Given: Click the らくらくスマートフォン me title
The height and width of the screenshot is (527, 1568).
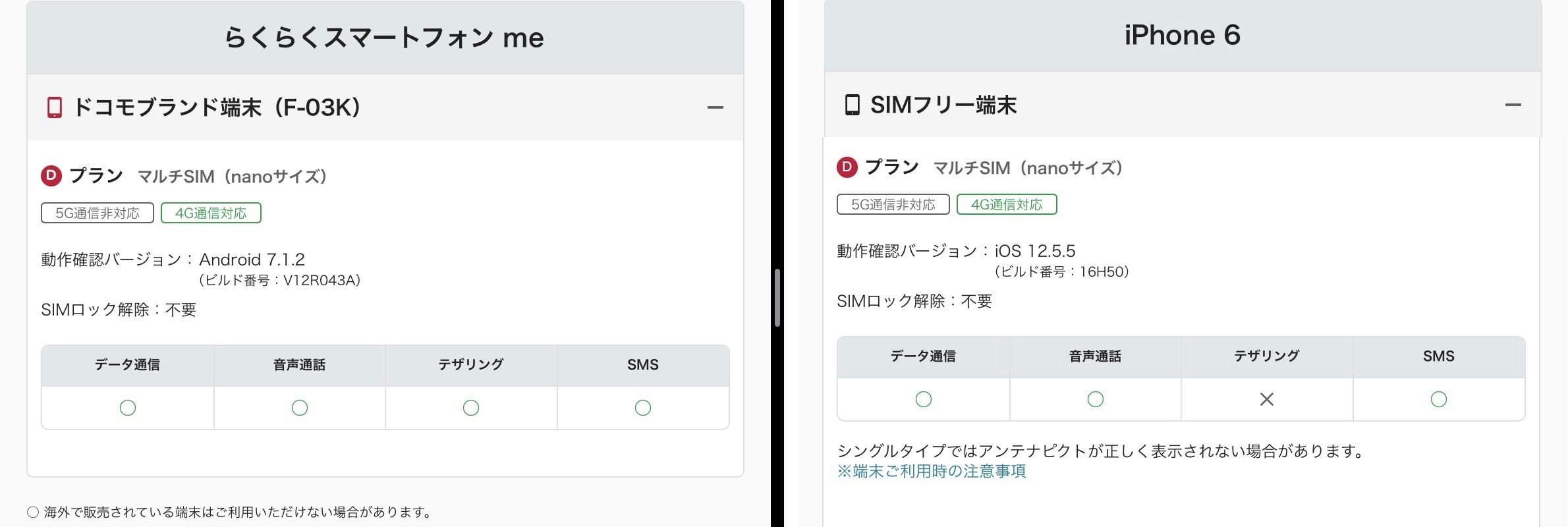Looking at the screenshot, I should (385, 38).
